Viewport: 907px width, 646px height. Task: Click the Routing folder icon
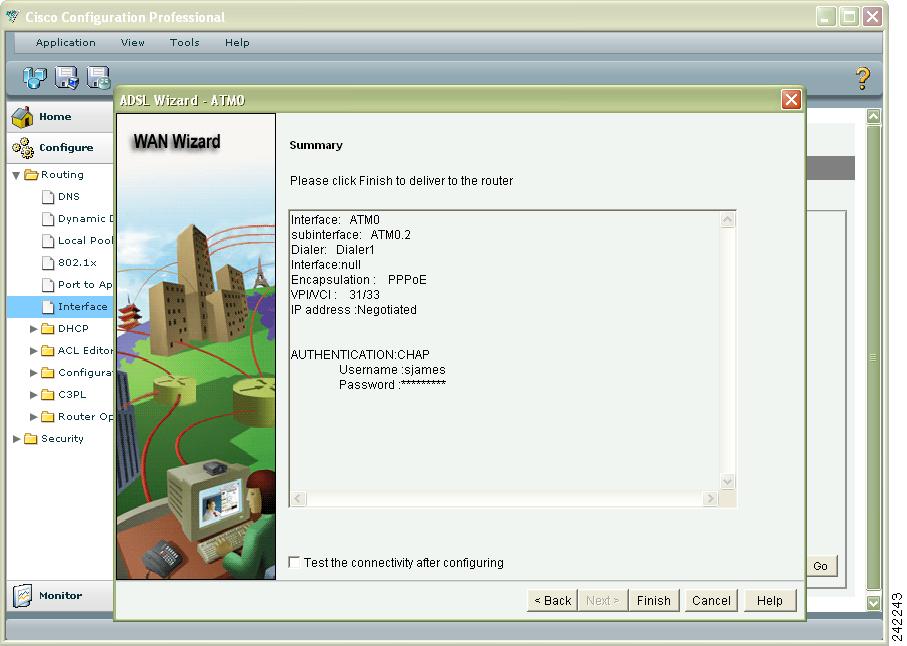tap(31, 175)
